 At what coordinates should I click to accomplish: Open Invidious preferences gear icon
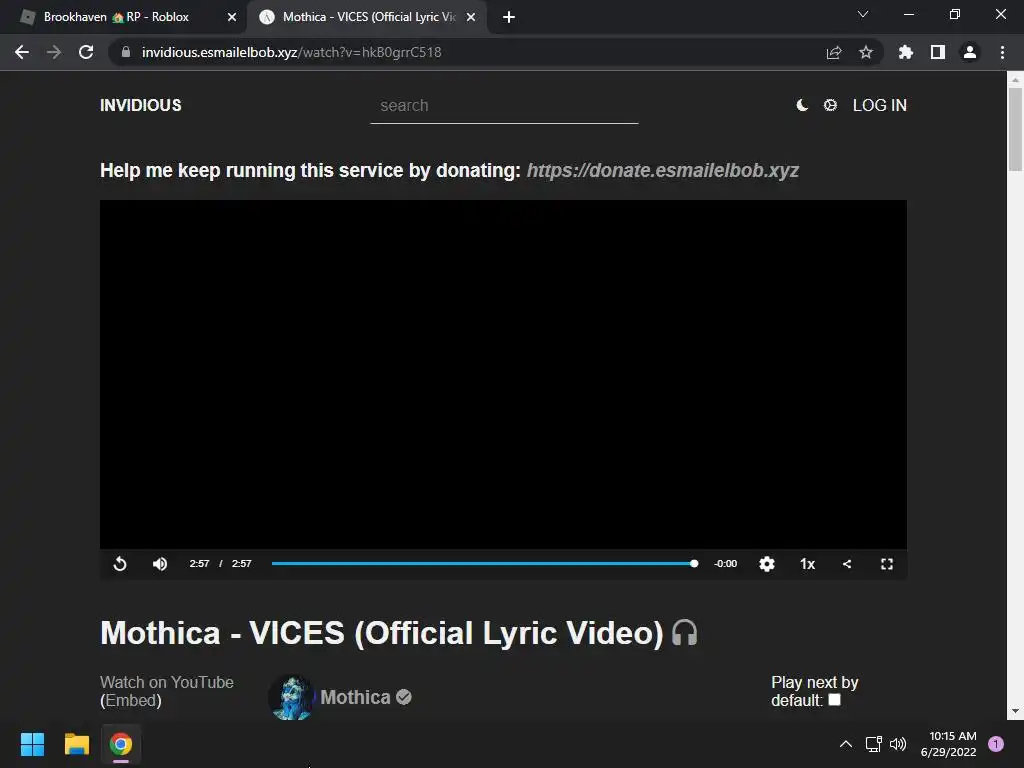[830, 105]
